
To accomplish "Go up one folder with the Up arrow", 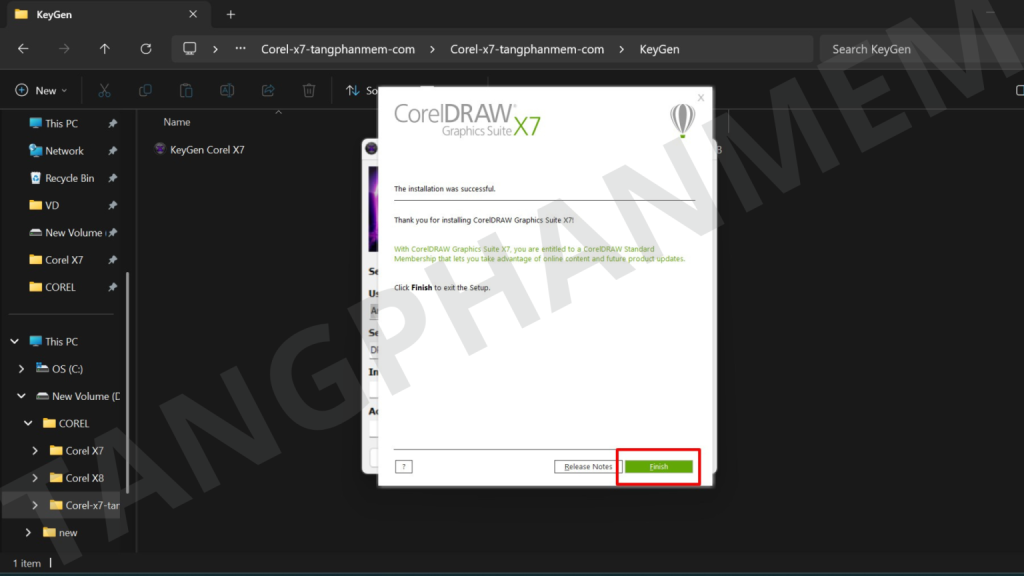I will pyautogui.click(x=105, y=49).
